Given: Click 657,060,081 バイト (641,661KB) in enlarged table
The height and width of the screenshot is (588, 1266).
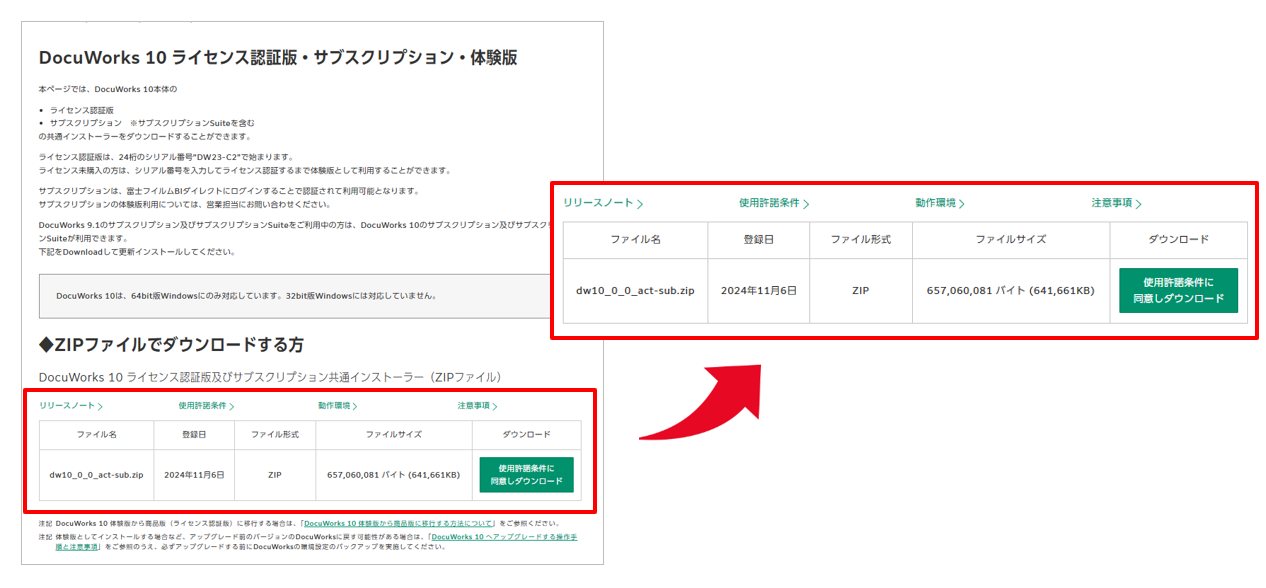Looking at the screenshot, I should point(1011,290).
